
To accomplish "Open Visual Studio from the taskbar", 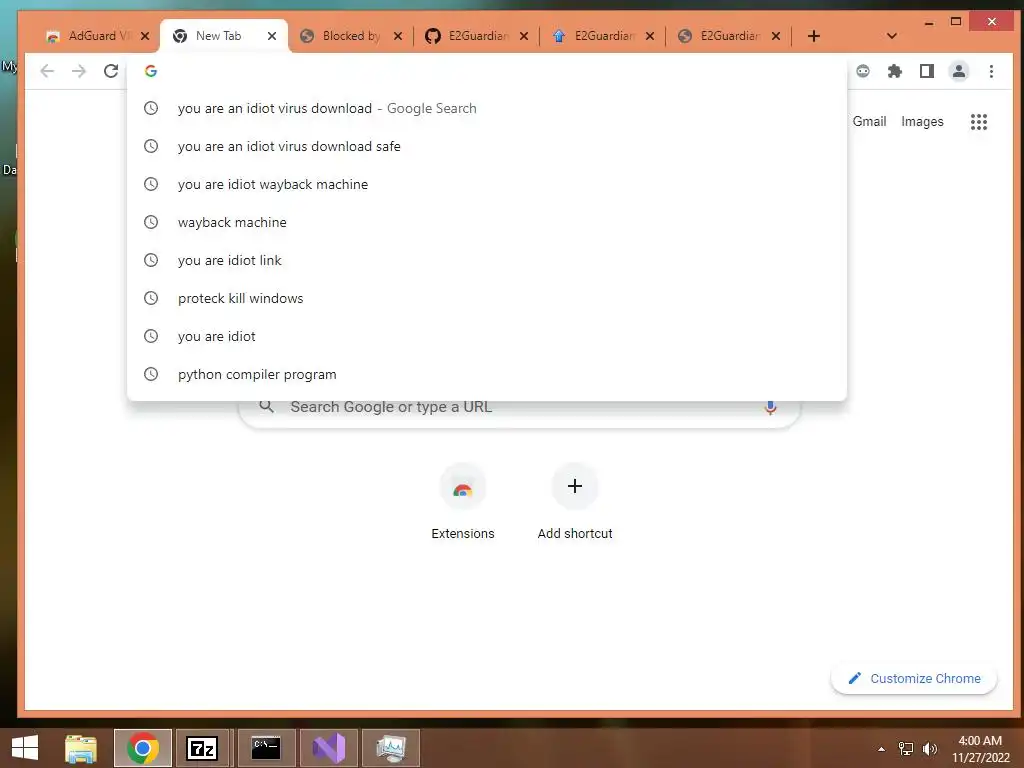I will click(x=328, y=748).
